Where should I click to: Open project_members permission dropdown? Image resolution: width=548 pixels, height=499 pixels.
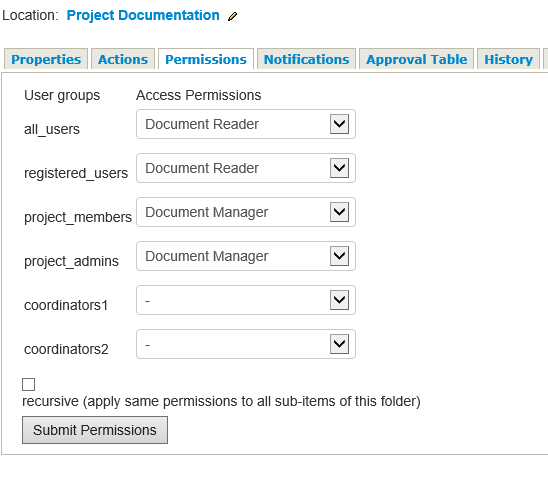point(246,212)
